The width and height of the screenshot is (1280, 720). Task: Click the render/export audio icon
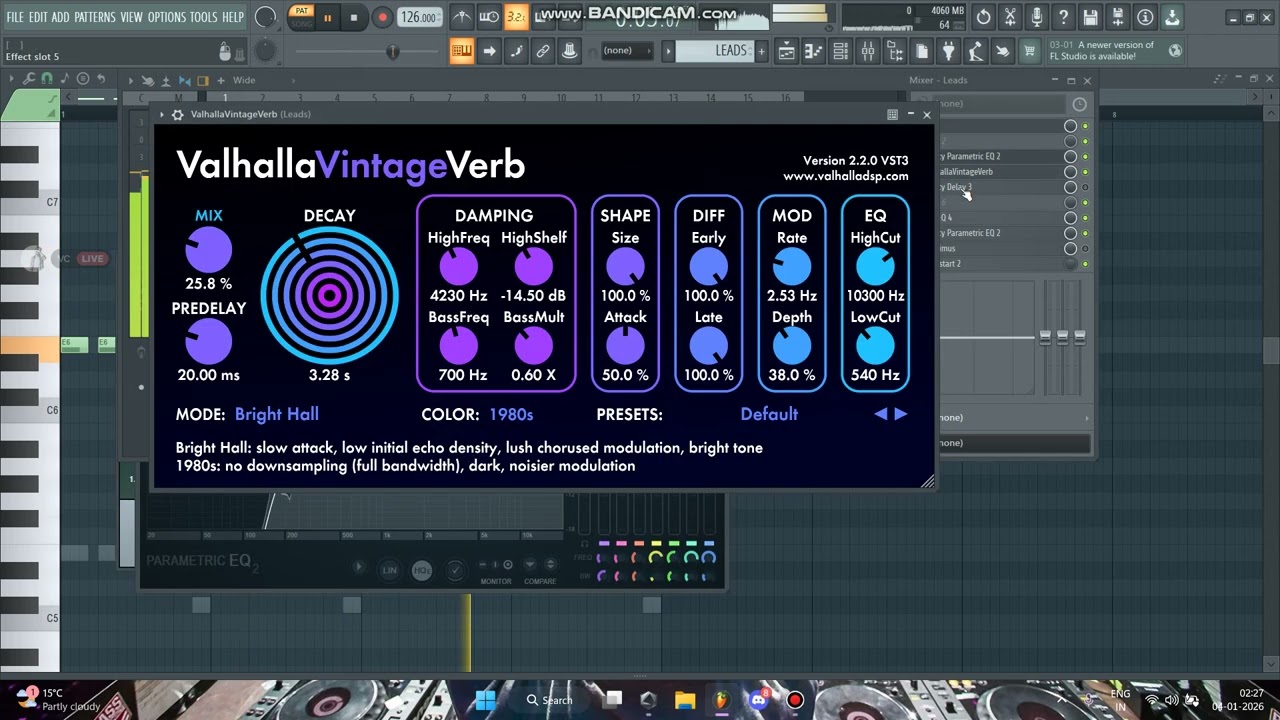(1118, 17)
